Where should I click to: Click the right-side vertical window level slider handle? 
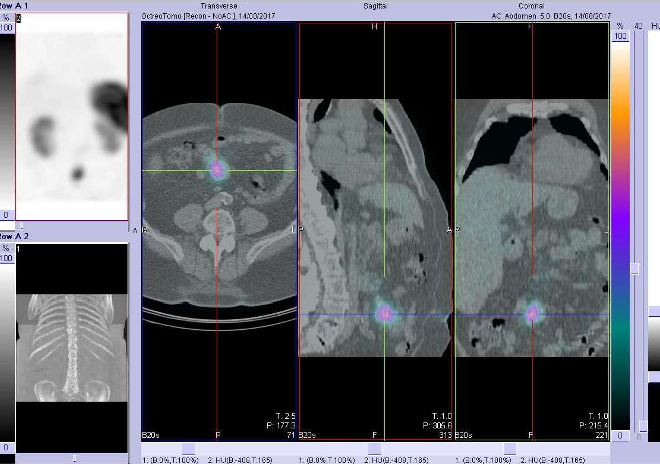[636, 268]
